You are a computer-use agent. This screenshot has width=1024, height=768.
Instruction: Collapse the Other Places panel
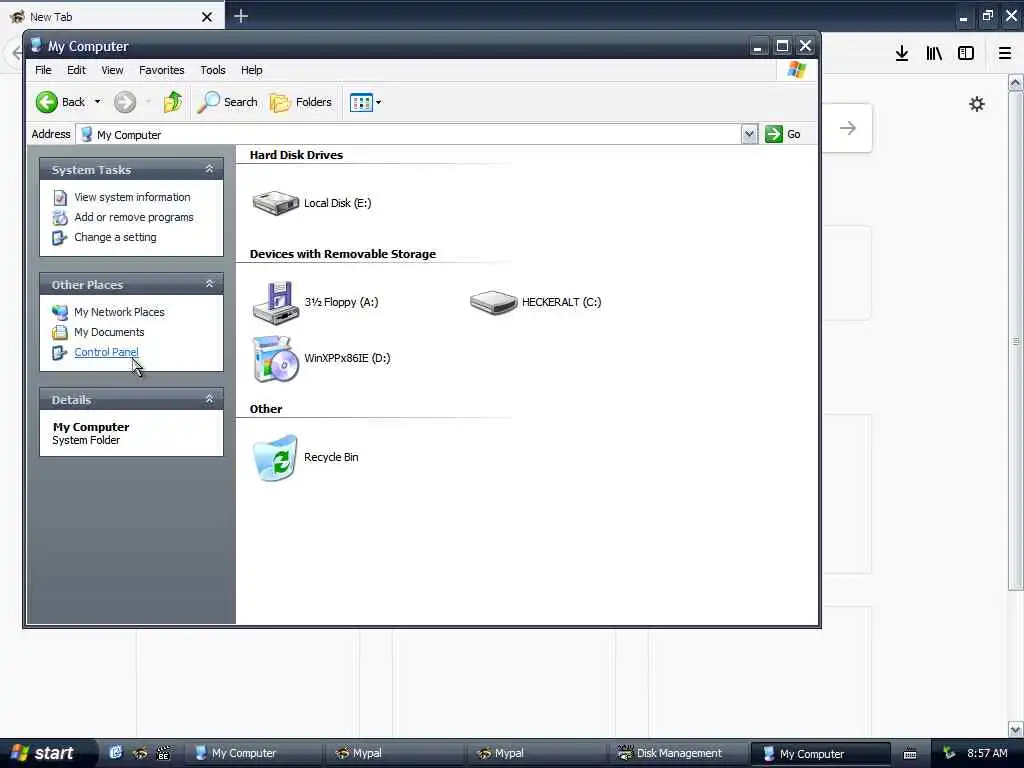209,284
